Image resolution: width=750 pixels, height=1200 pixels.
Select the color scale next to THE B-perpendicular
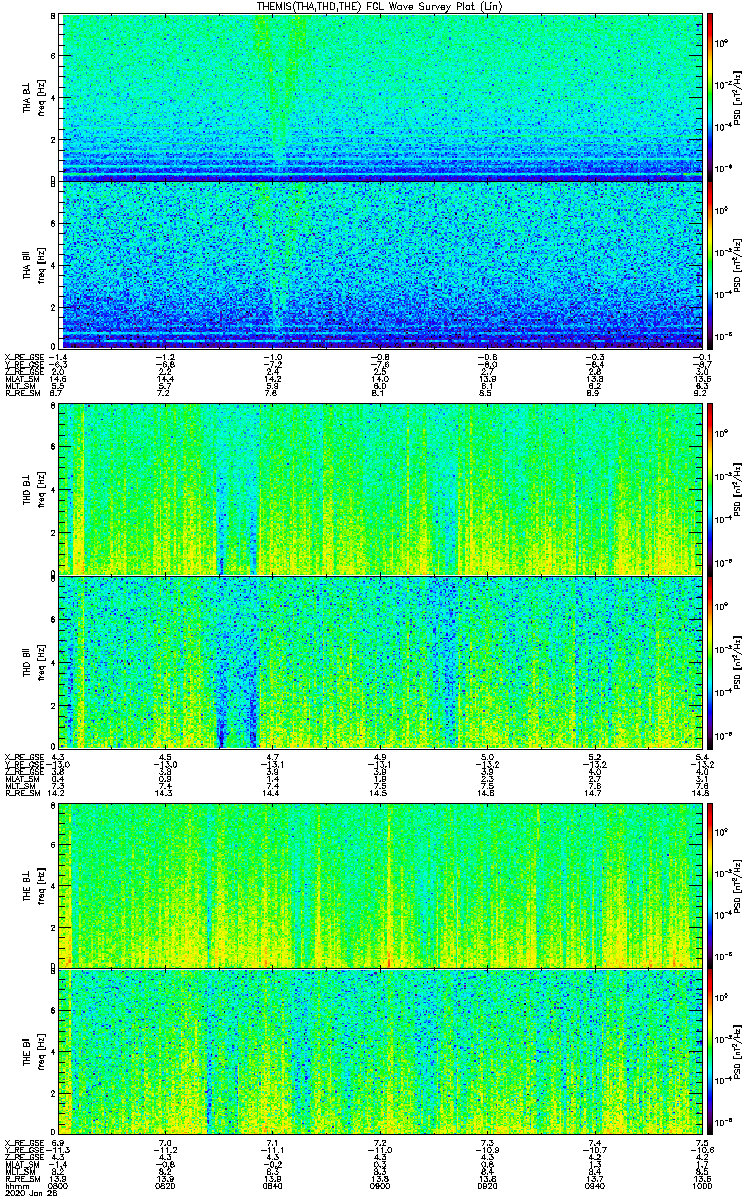coord(710,884)
